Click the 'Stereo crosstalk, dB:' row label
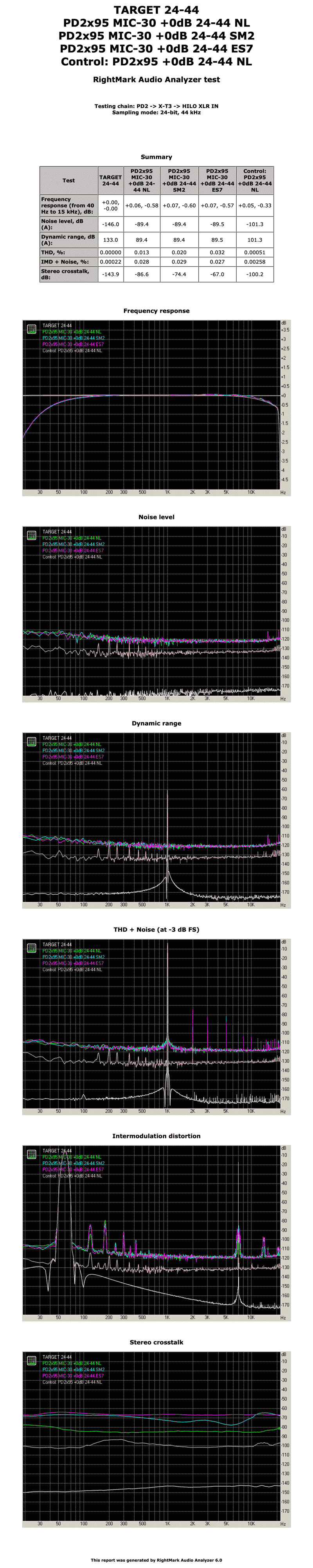This screenshot has width=313, height=1568. pyautogui.click(x=69, y=274)
